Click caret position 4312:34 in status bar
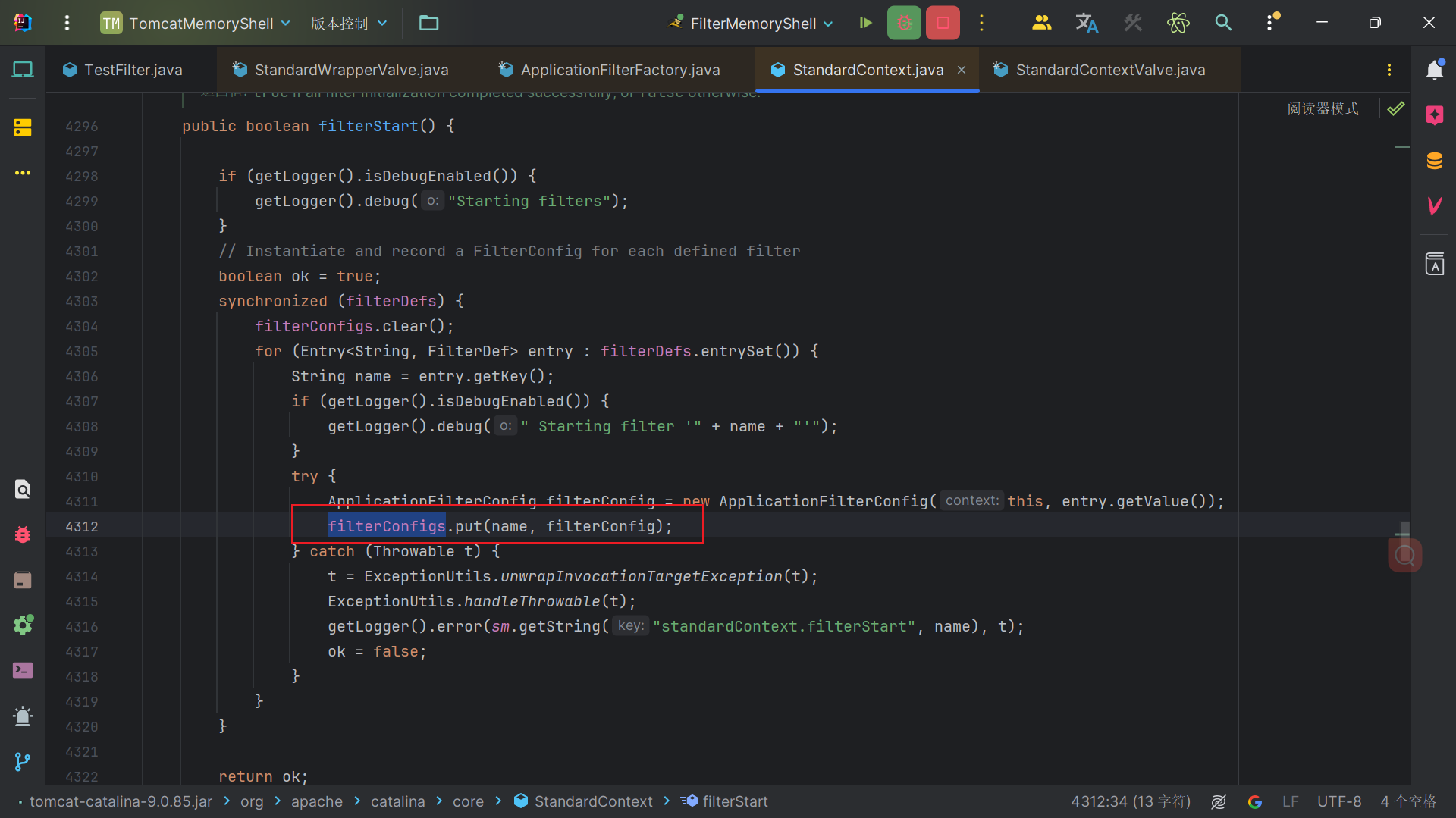 pyautogui.click(x=1131, y=801)
